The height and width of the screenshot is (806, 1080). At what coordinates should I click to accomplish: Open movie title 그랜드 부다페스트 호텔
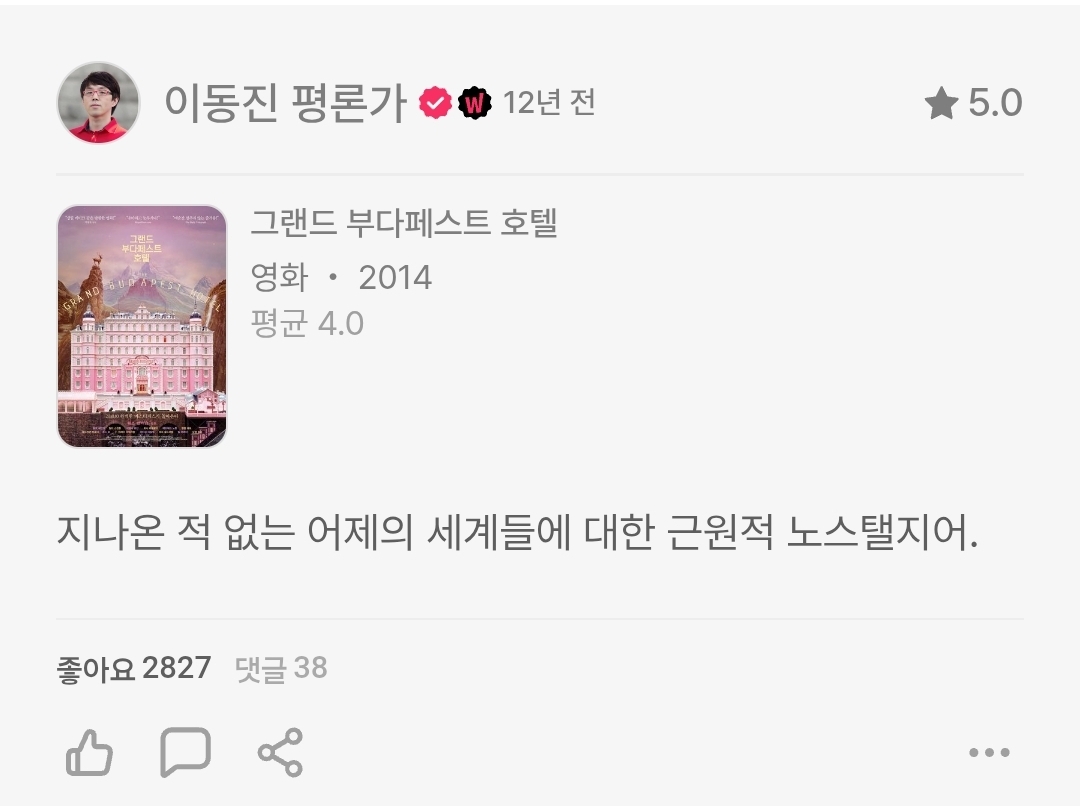tap(404, 223)
